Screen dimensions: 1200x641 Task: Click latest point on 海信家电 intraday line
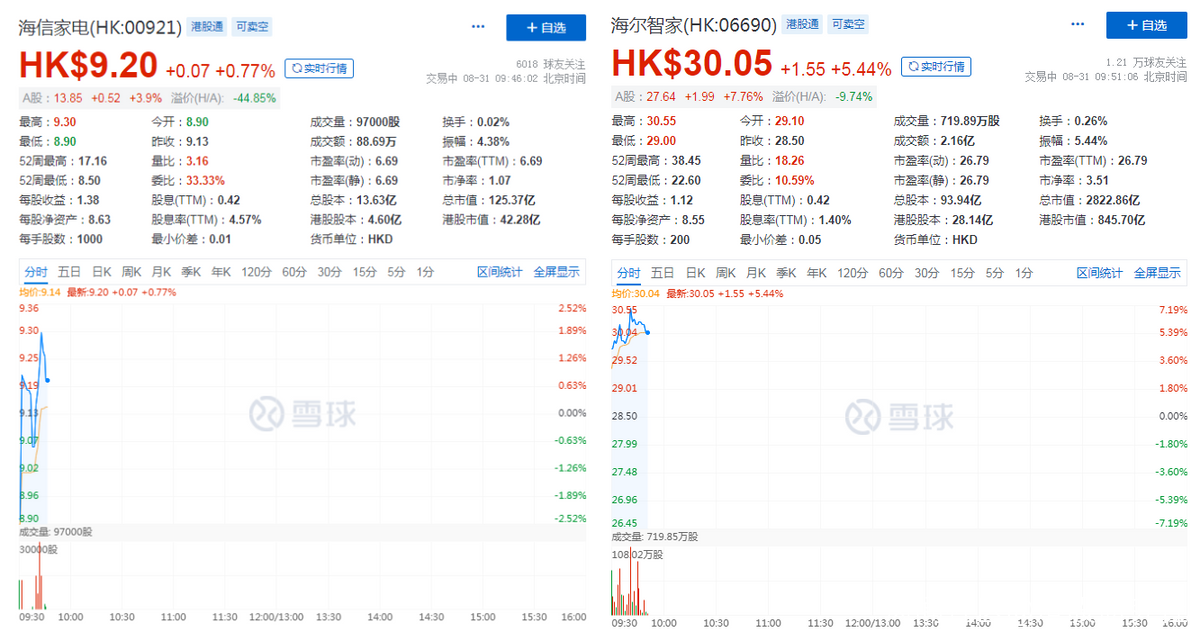pos(48,380)
